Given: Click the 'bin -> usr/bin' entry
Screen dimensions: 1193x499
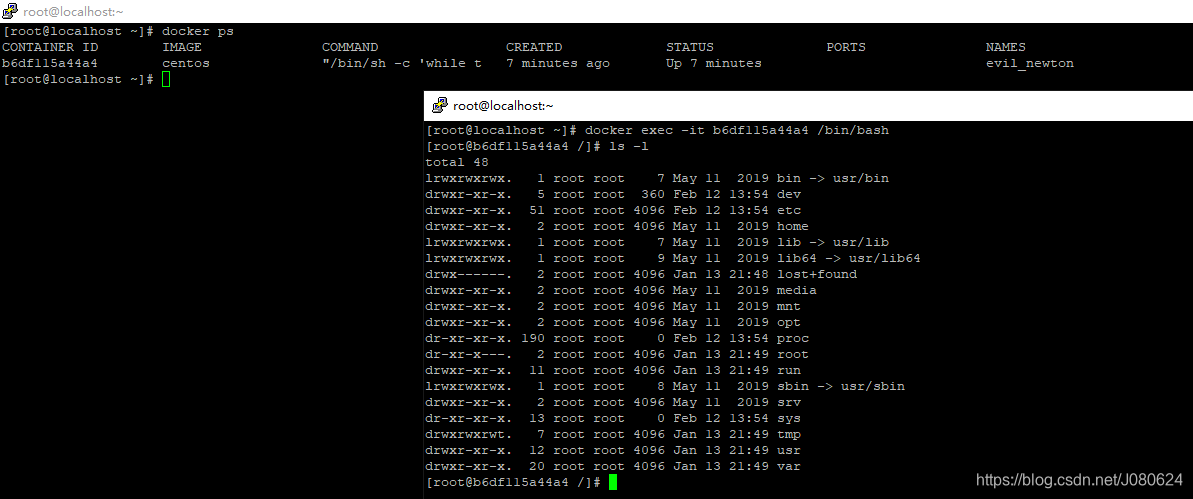Looking at the screenshot, I should 832,179.
